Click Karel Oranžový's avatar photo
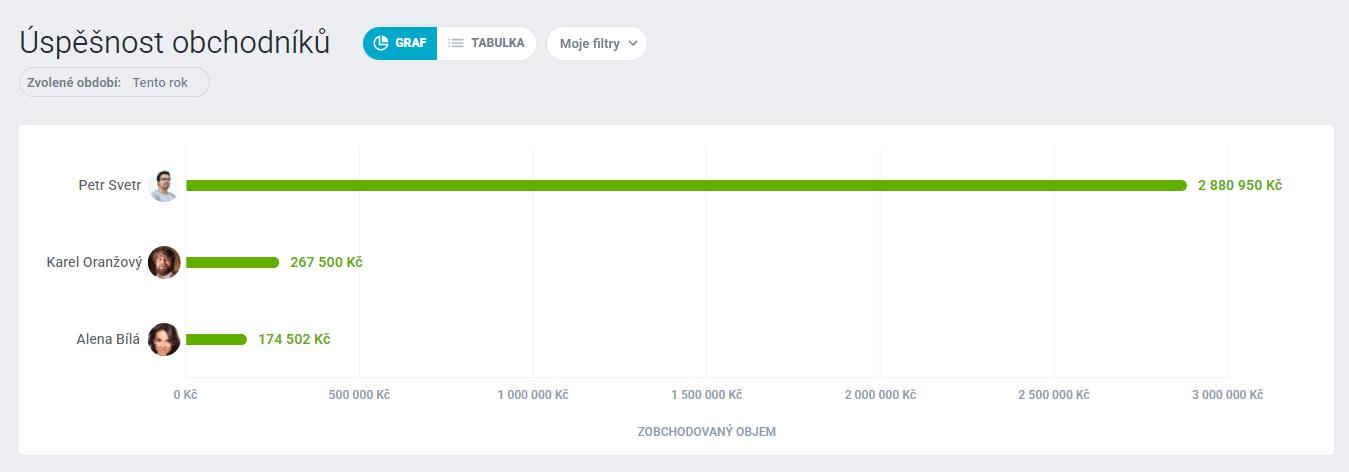Viewport: 1349px width, 472px height. pyautogui.click(x=164, y=262)
